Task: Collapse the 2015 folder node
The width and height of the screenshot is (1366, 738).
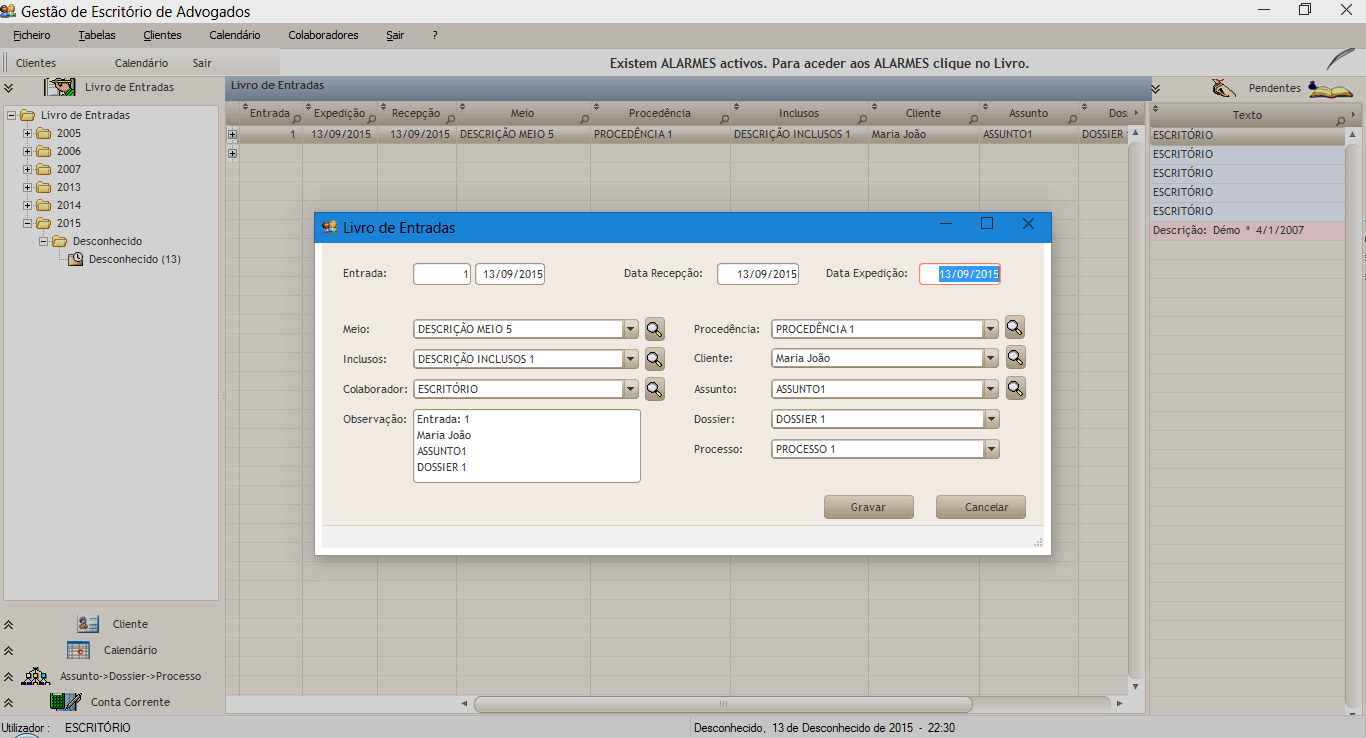Action: click(x=28, y=223)
